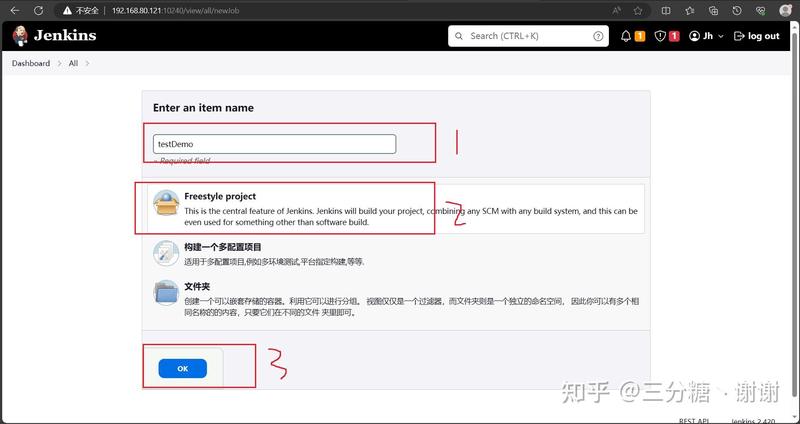The height and width of the screenshot is (424, 800).
Task: Click the Freestyle project box icon
Action: pyautogui.click(x=166, y=203)
